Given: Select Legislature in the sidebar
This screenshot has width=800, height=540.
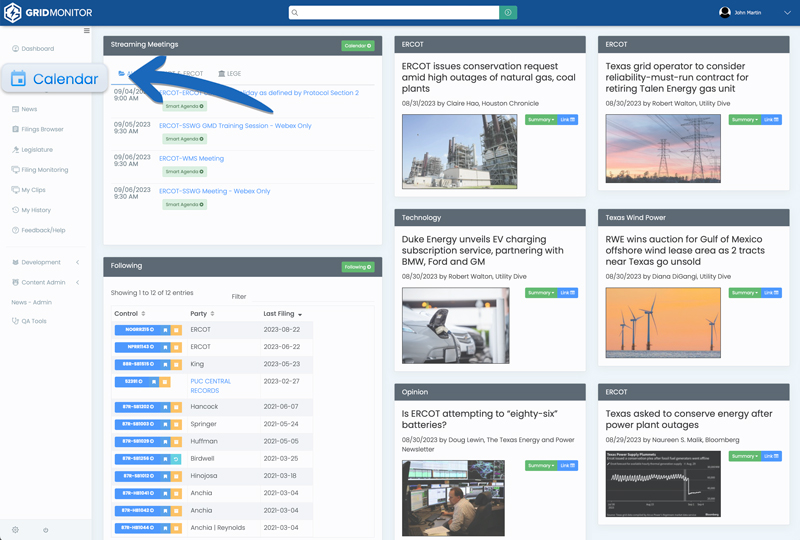Looking at the screenshot, I should (32, 150).
